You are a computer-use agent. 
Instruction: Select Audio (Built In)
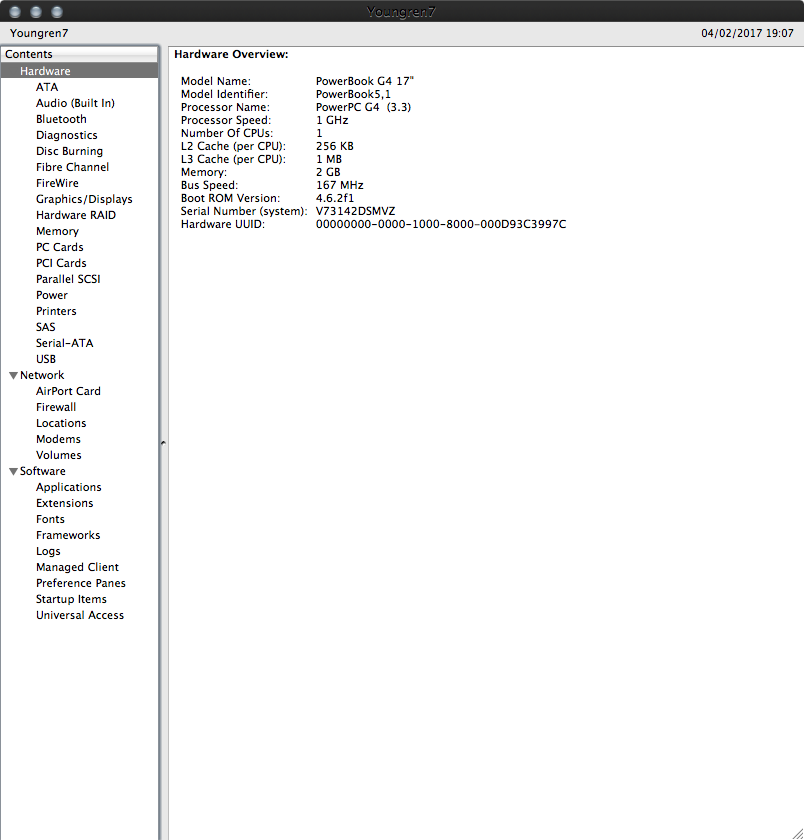(x=75, y=103)
